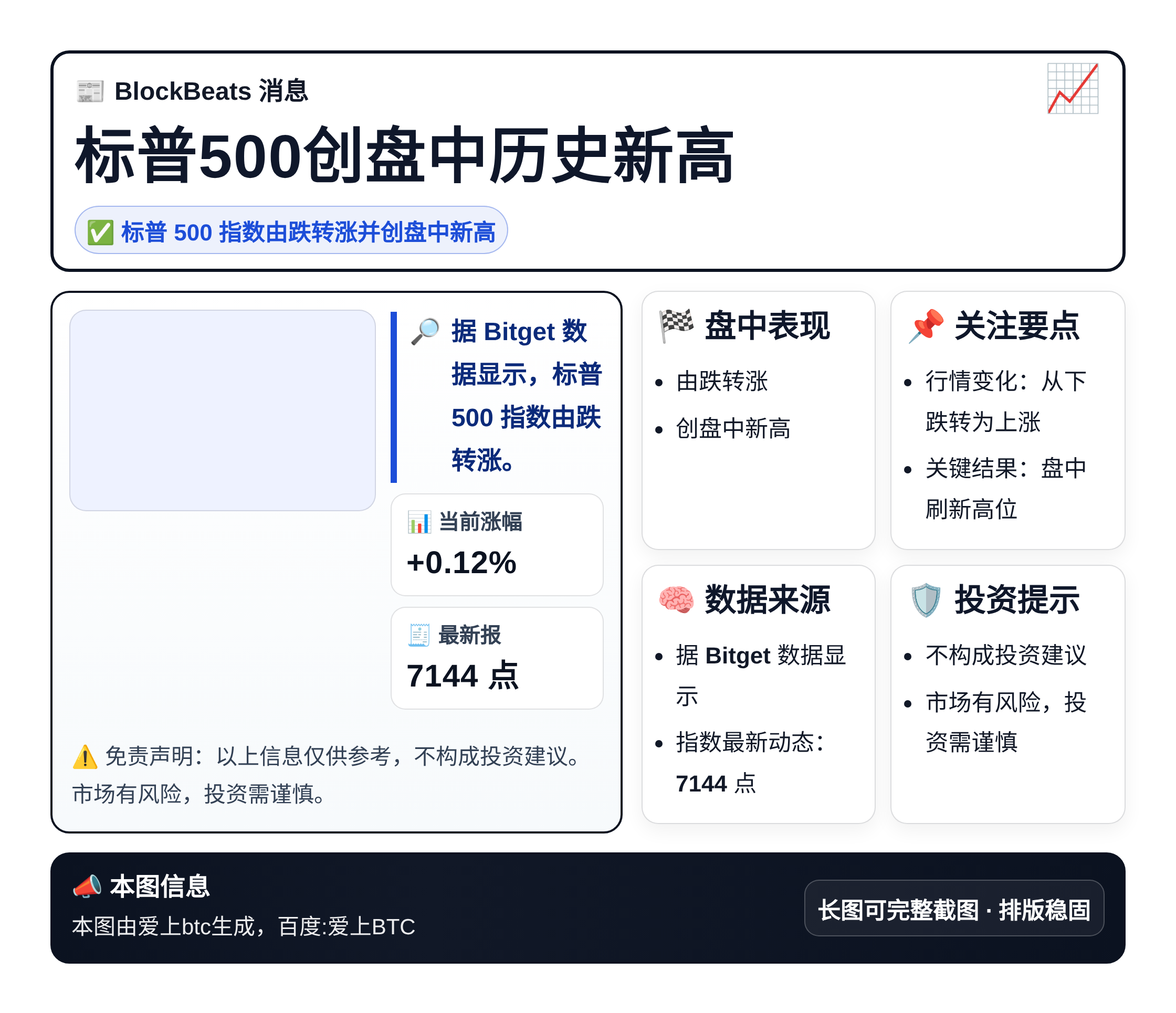Click the quote 据 Bitget 数据显示，标普 500 指数由跌转涨。

pos(526,396)
